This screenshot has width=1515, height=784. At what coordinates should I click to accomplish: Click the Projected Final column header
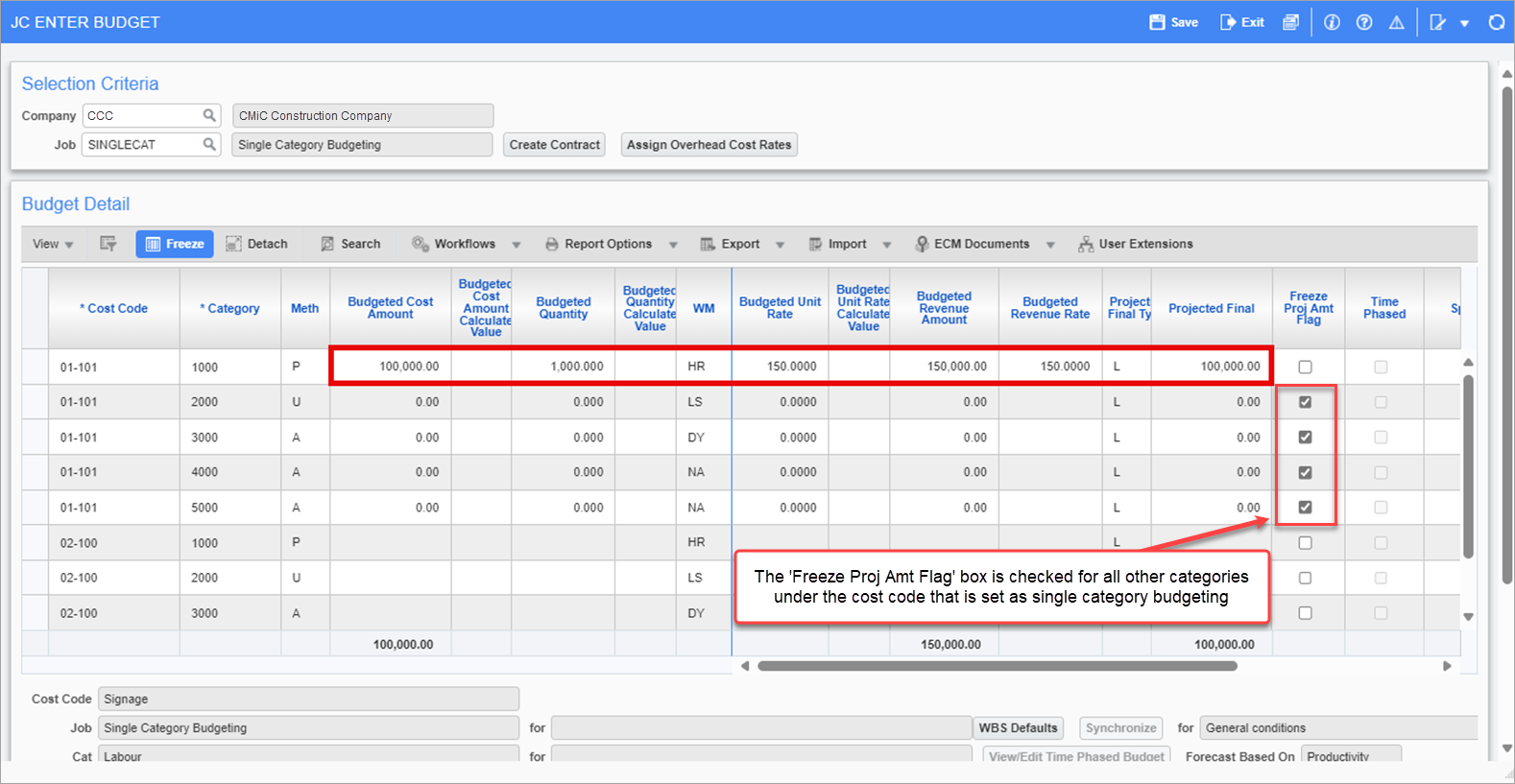[1212, 308]
